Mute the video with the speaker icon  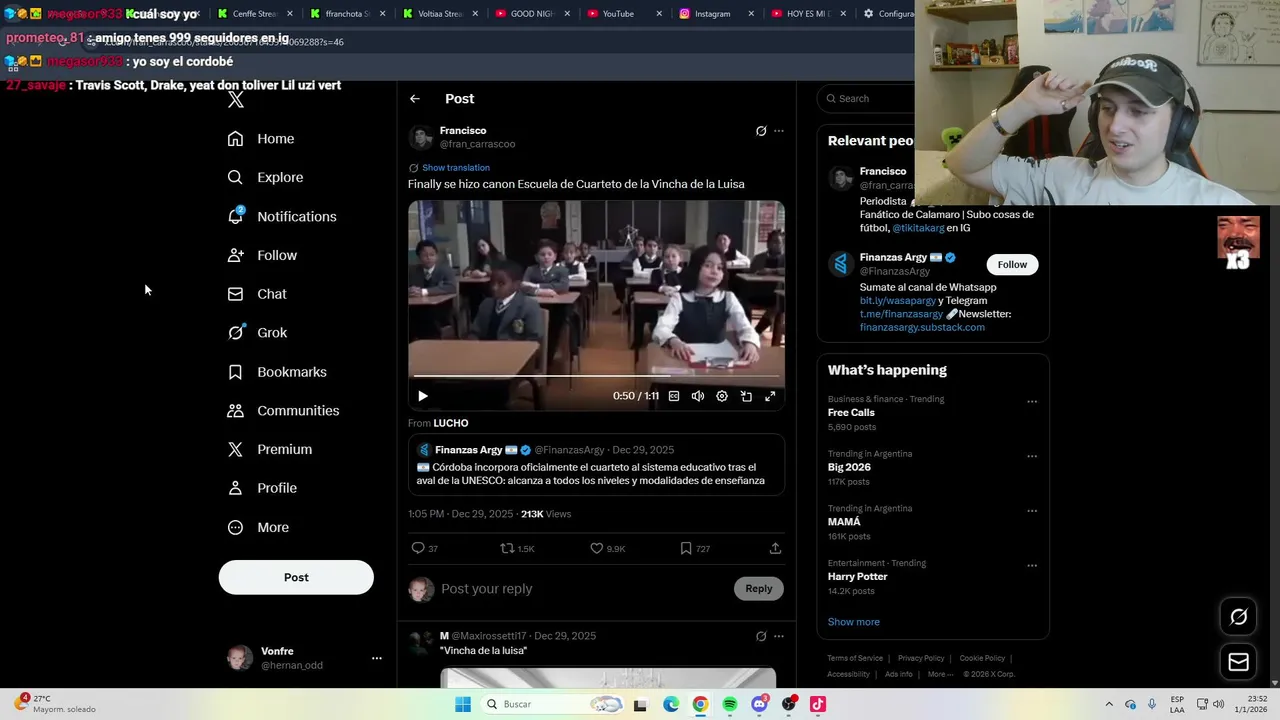coord(698,397)
